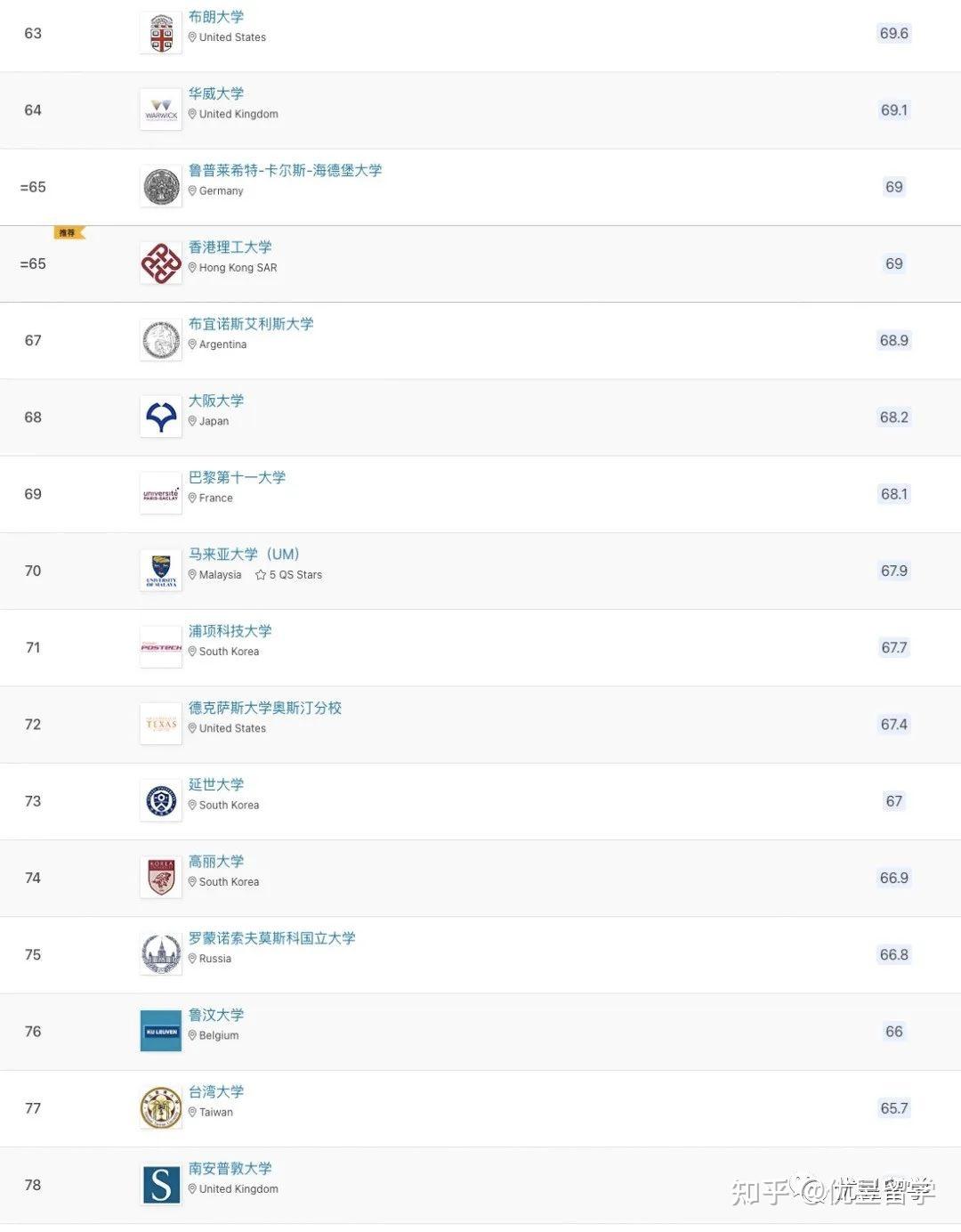The width and height of the screenshot is (961, 1232).
Task: Click the location pin icon next to Germany
Action: [x=192, y=190]
